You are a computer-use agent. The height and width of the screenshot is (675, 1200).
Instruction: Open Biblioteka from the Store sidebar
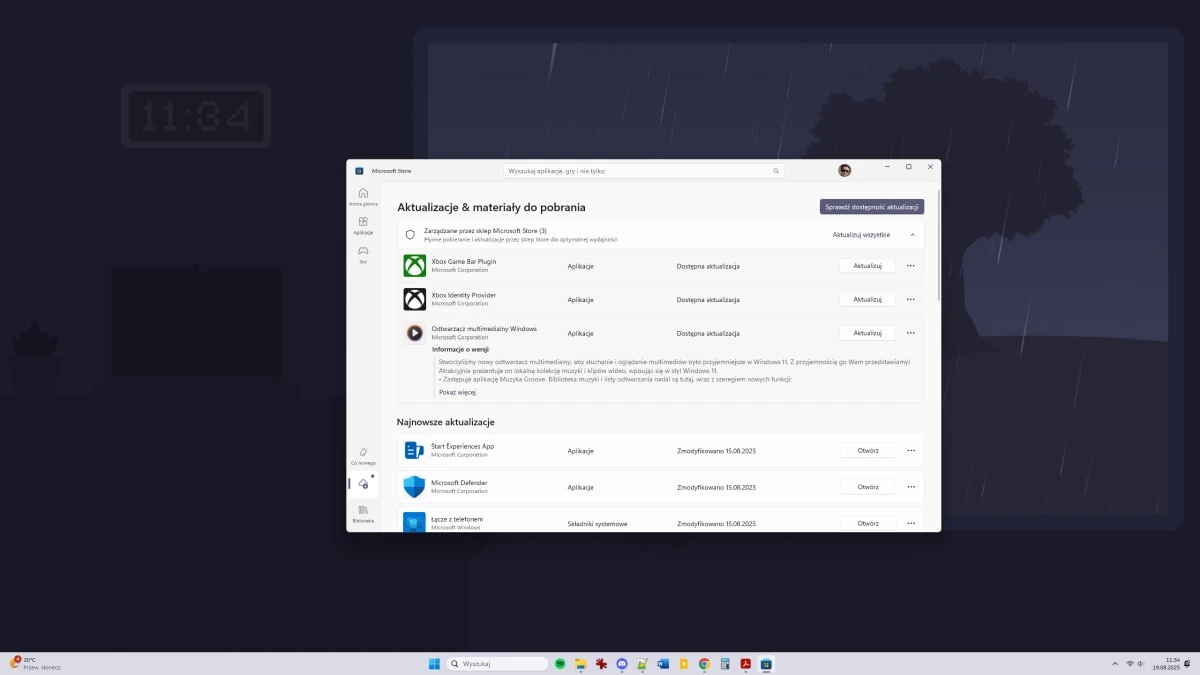point(362,515)
